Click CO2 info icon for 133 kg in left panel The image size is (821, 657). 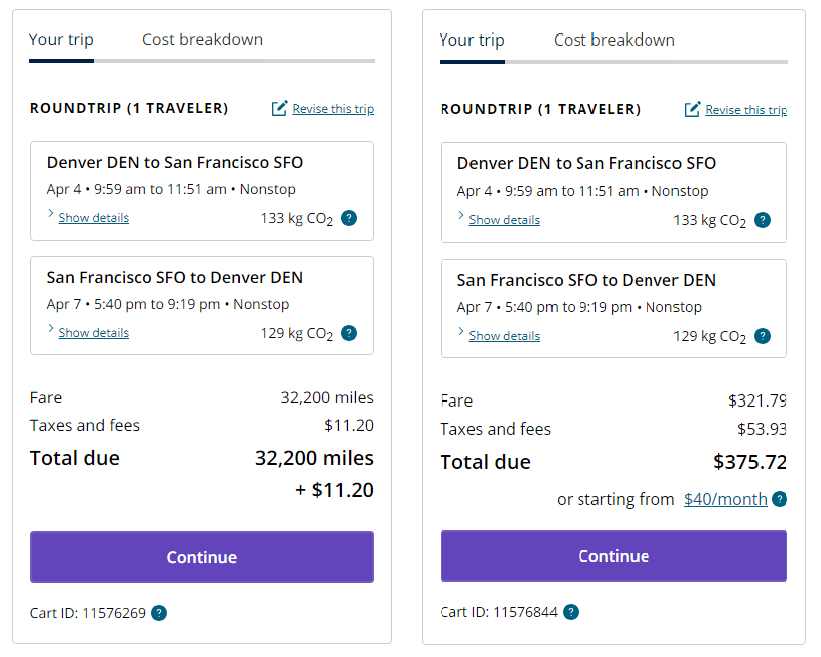349,218
